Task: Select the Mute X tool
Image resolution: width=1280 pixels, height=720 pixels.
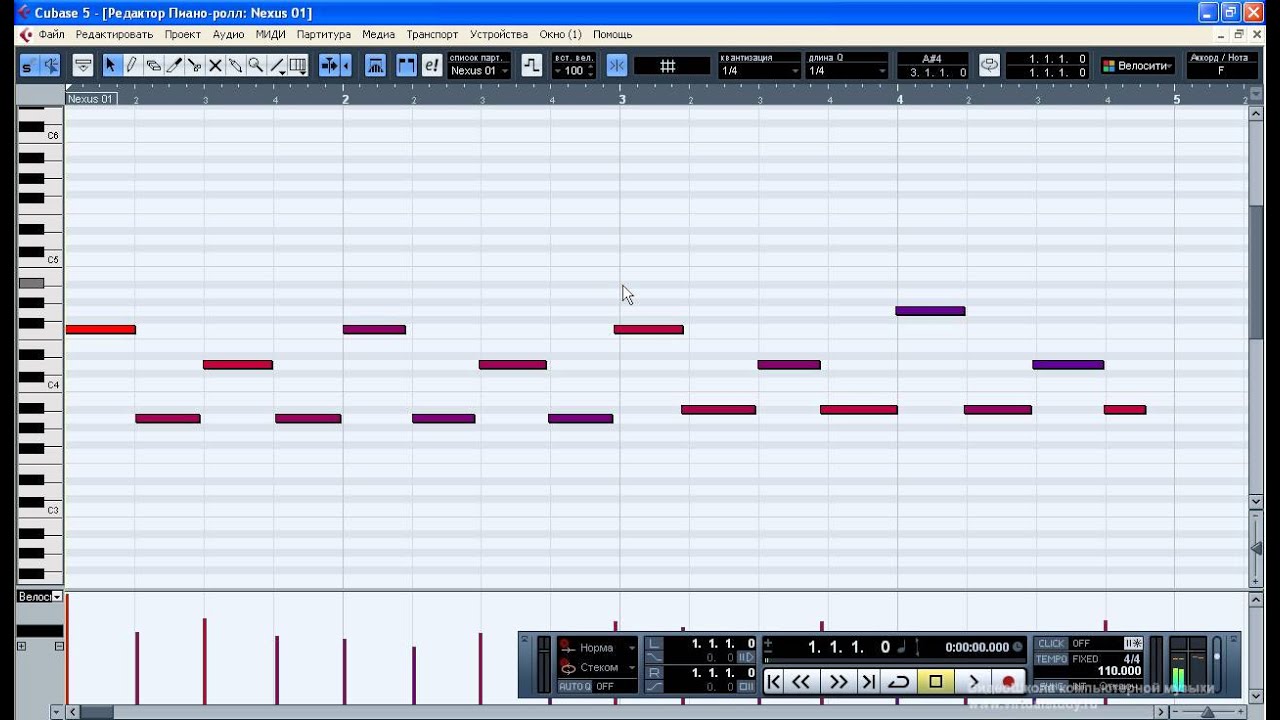Action: (x=215, y=66)
